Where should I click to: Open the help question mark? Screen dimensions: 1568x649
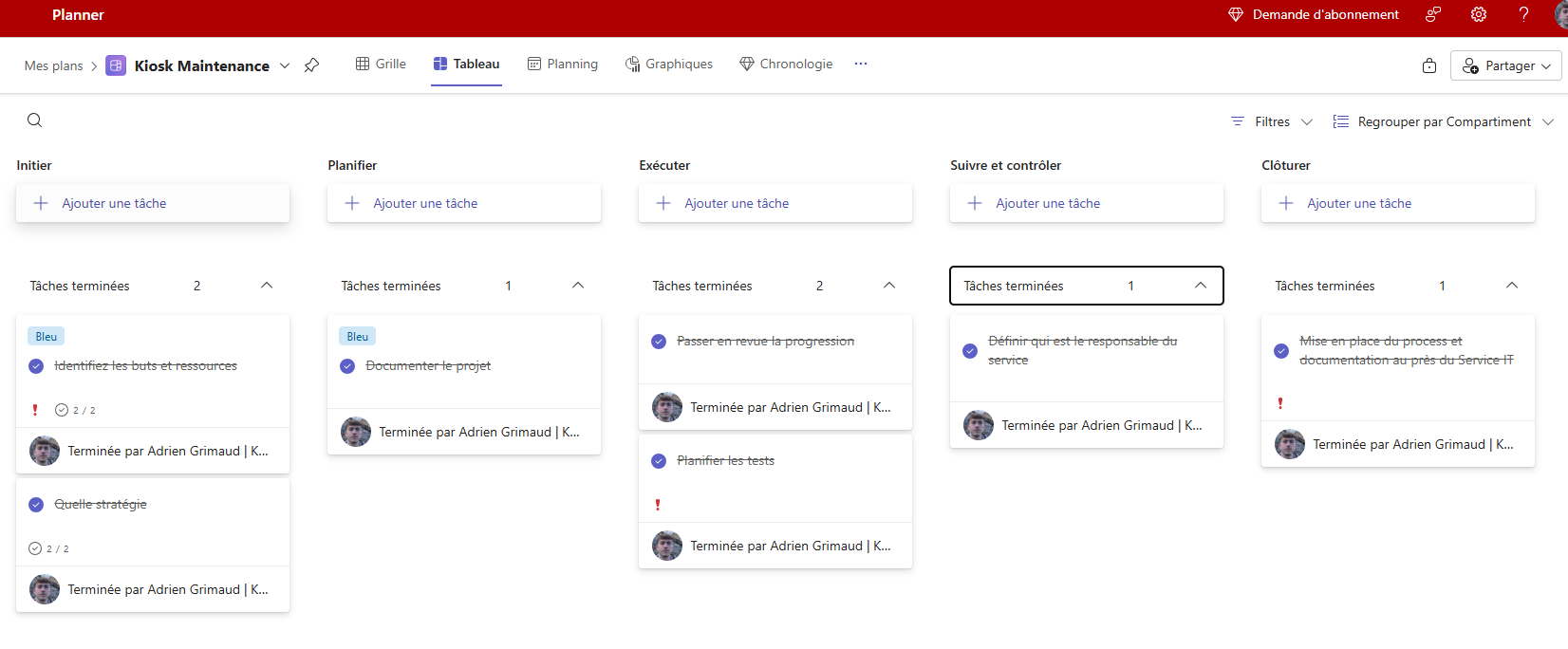pos(1523,14)
